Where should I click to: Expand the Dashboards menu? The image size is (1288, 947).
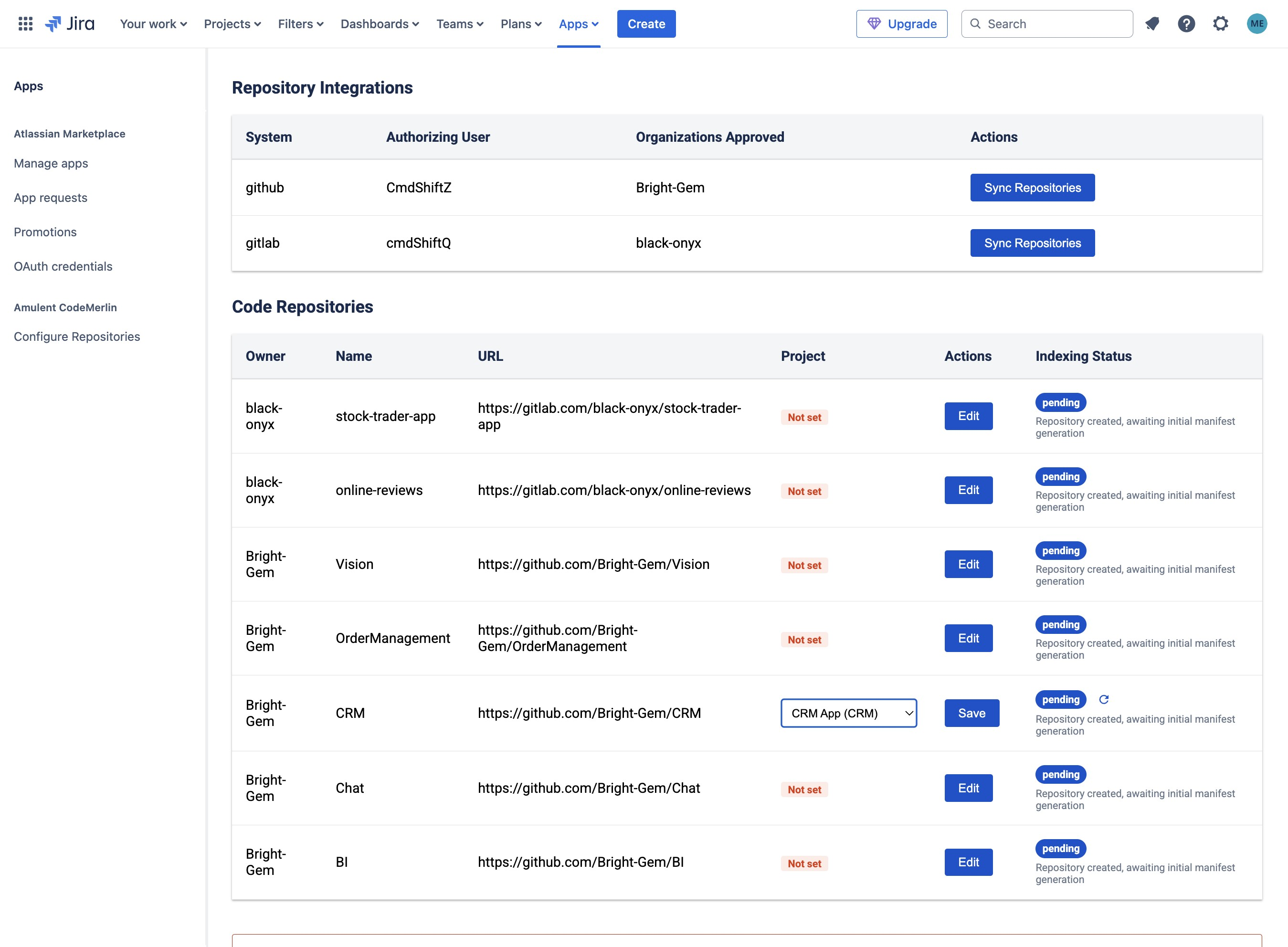click(x=380, y=23)
